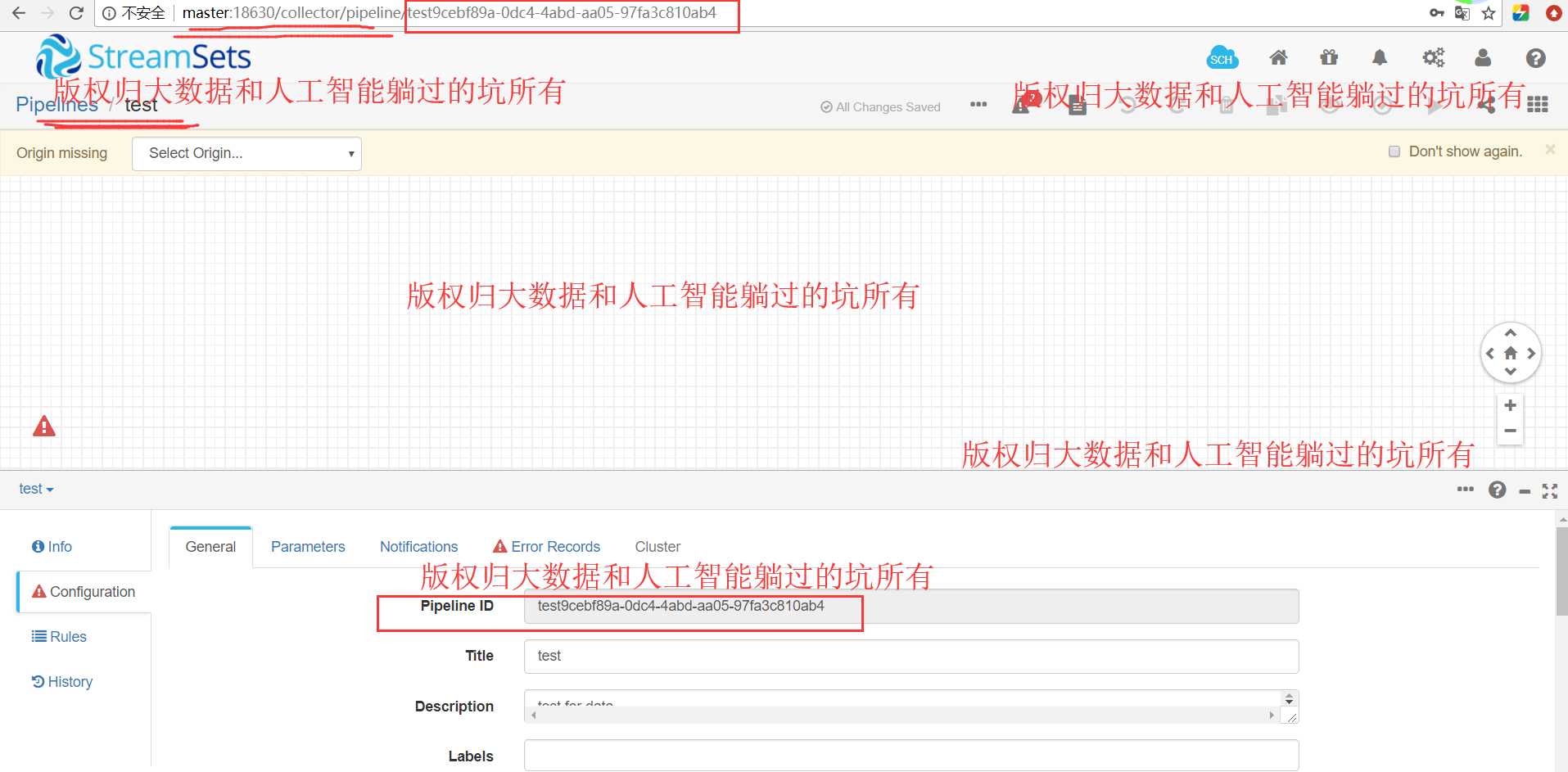Select Configuration in side panel

coord(84,592)
